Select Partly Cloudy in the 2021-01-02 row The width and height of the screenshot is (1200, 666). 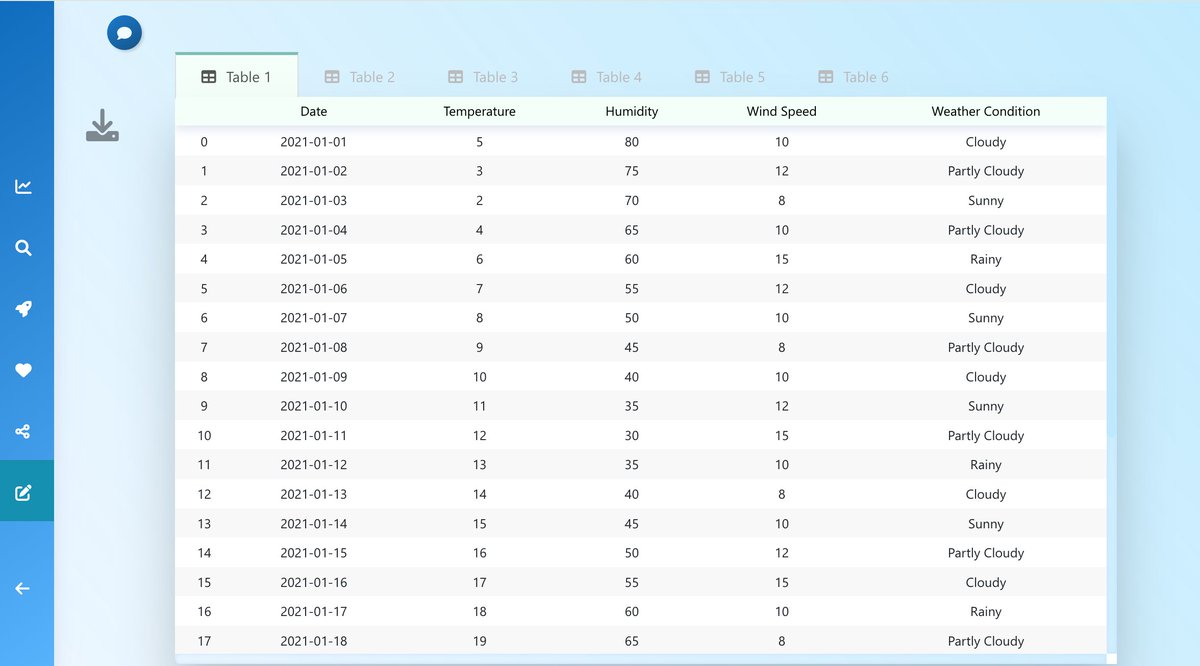tap(986, 171)
